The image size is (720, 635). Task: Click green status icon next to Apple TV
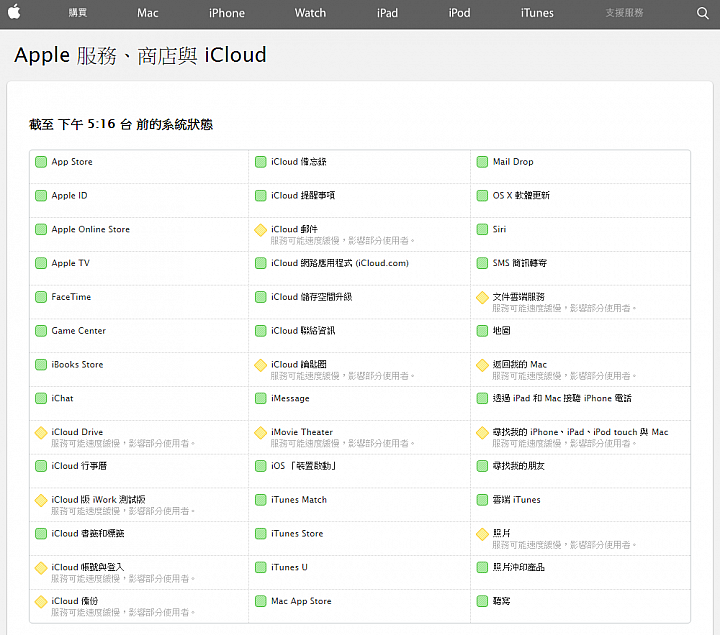pos(41,263)
